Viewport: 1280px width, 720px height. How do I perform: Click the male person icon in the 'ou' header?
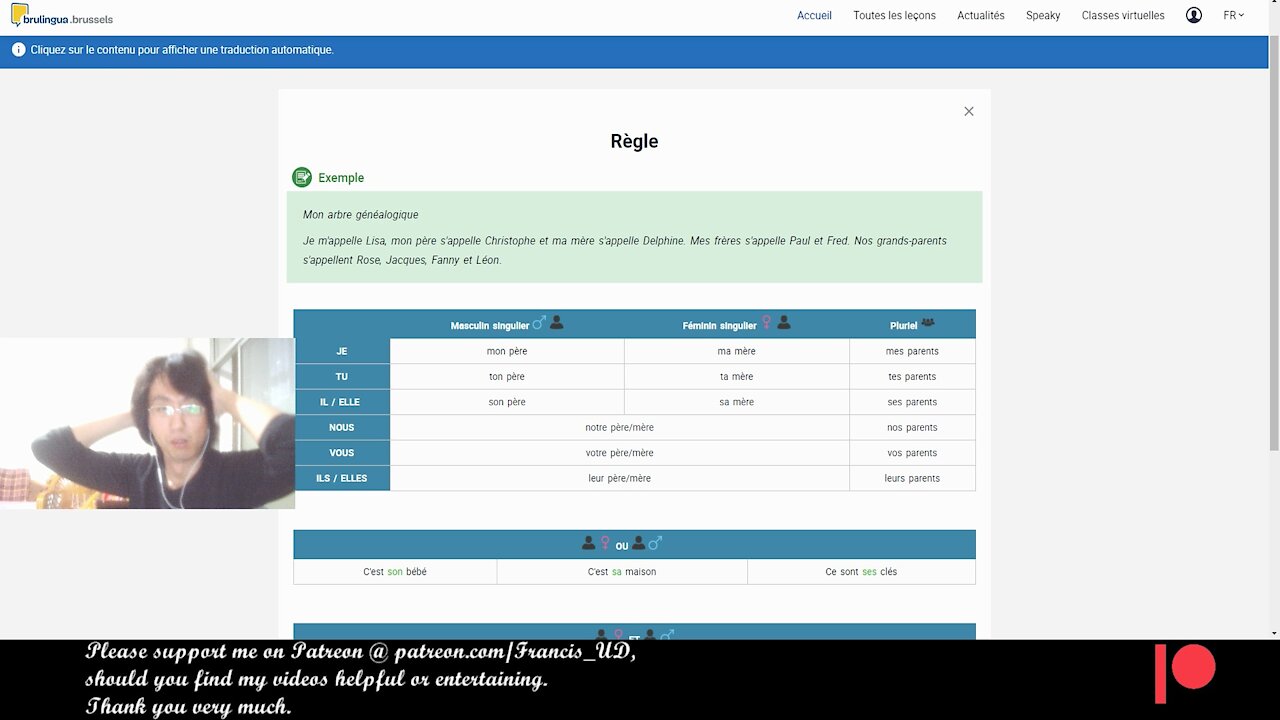pyautogui.click(x=638, y=544)
